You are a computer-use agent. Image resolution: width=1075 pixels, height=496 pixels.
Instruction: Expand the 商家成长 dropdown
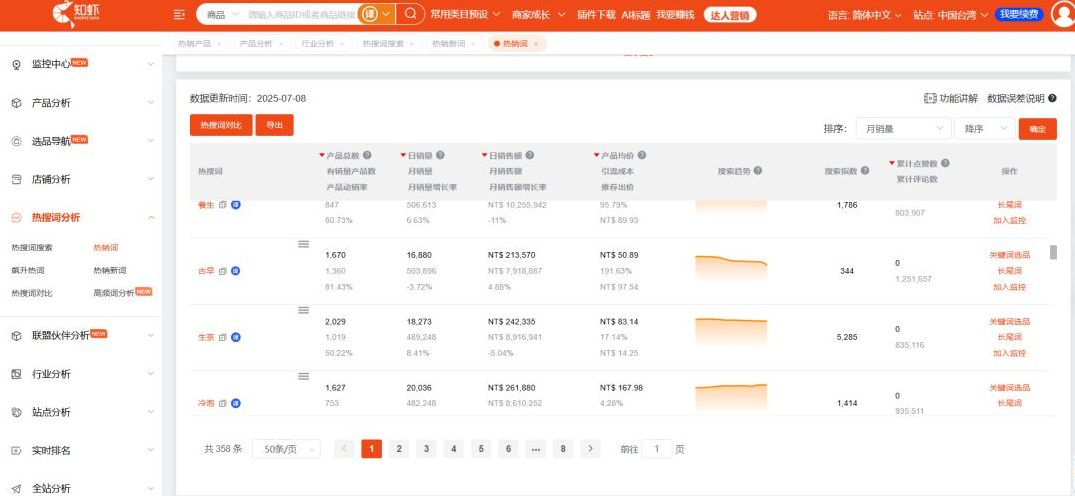(539, 14)
